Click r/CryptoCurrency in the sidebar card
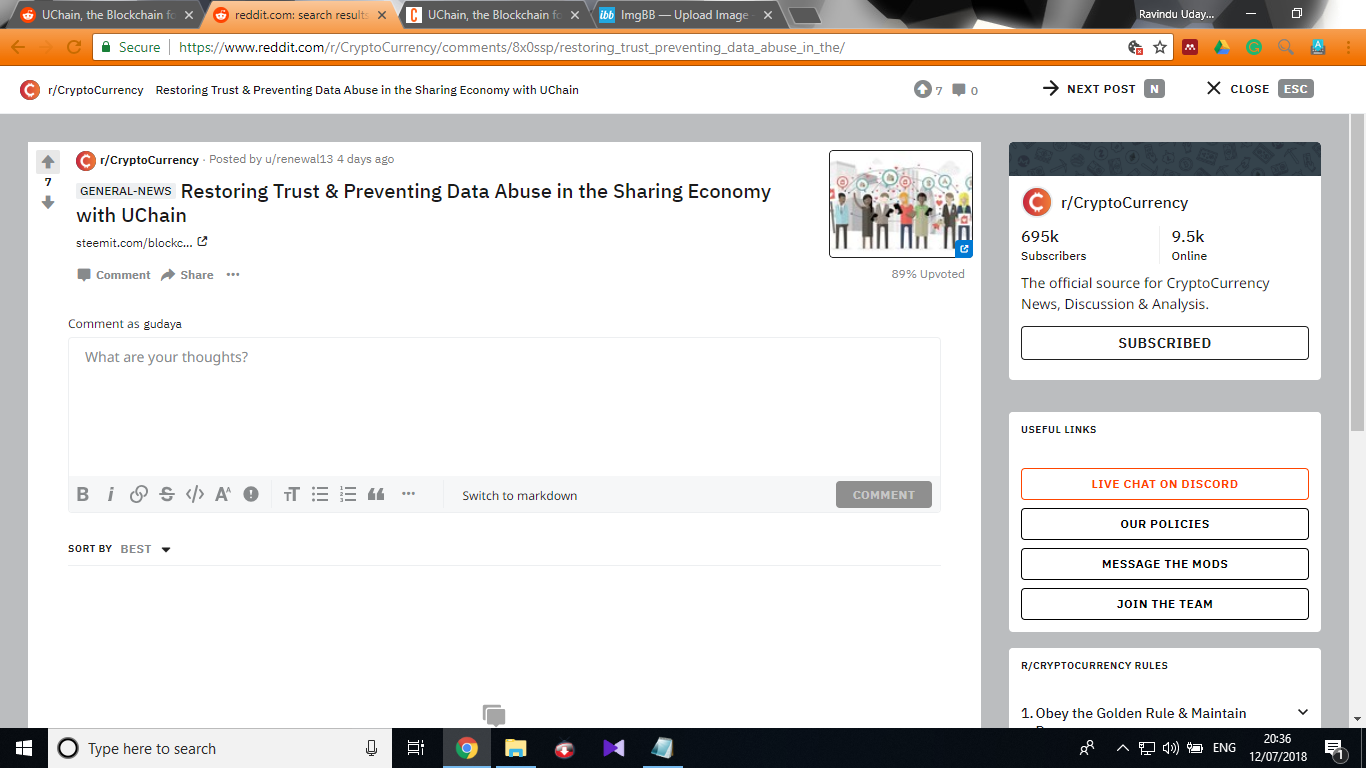The height and width of the screenshot is (768, 1366). (1124, 203)
